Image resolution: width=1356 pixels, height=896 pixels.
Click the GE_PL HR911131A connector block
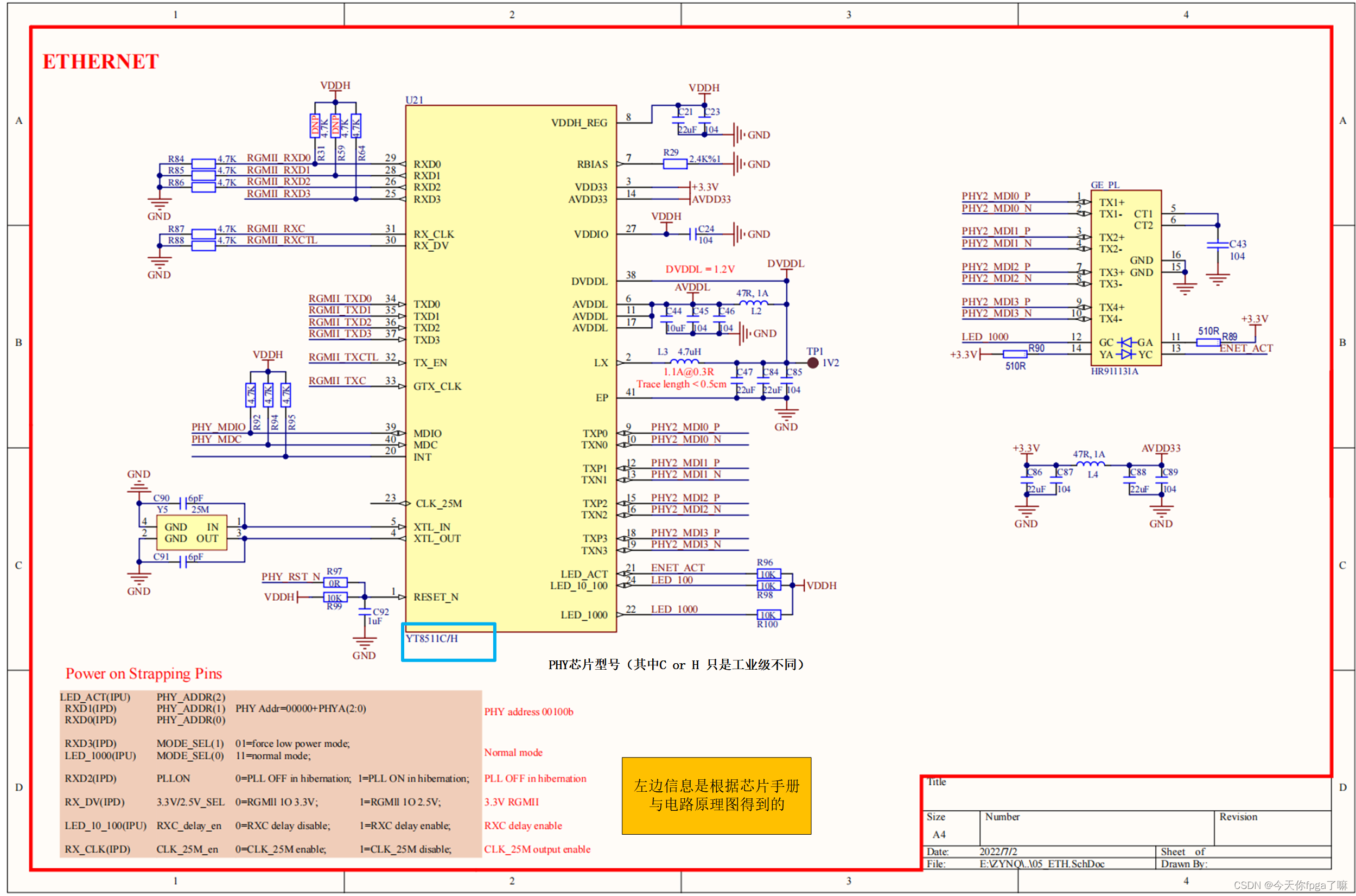pyautogui.click(x=1125, y=278)
